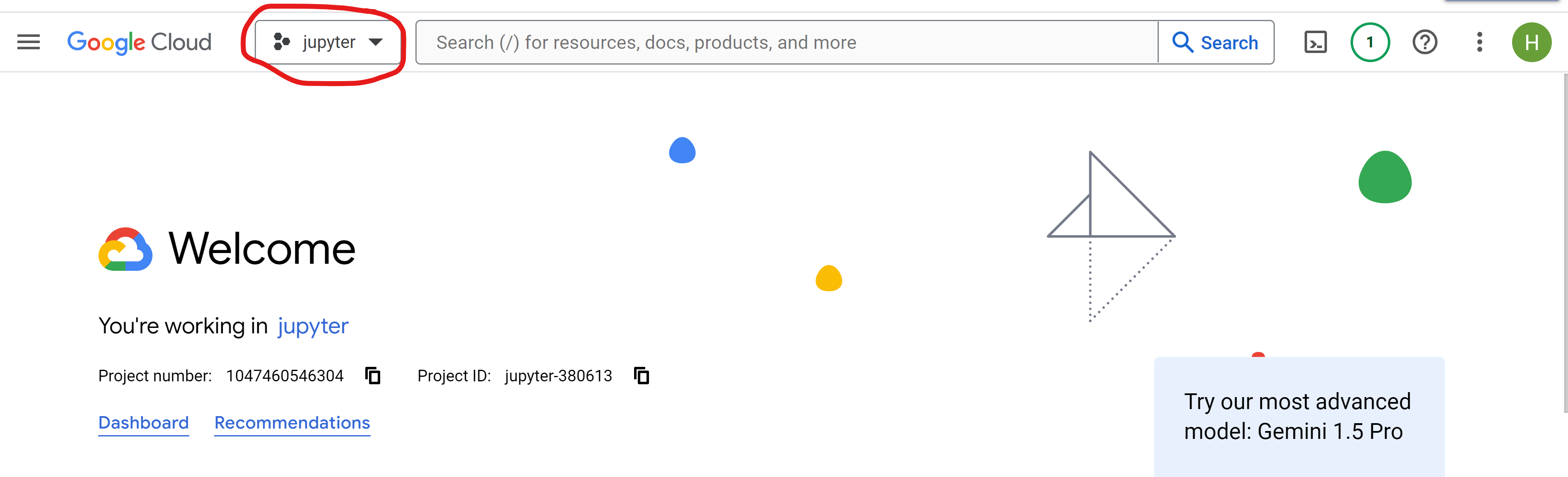Open the hamburger navigation menu
The width and height of the screenshot is (1568, 477).
click(x=28, y=42)
